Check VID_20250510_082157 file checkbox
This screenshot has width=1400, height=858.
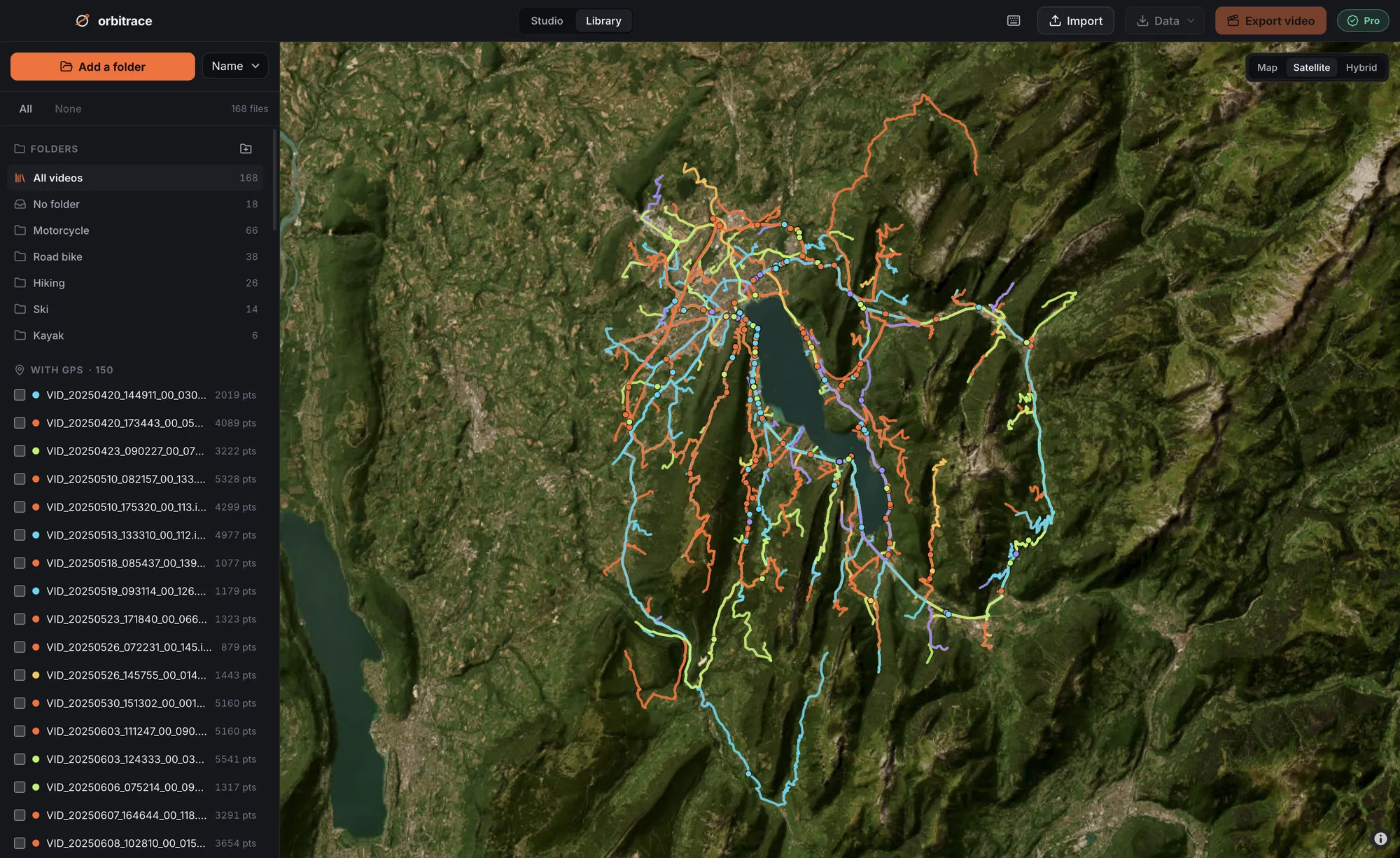(x=20, y=479)
